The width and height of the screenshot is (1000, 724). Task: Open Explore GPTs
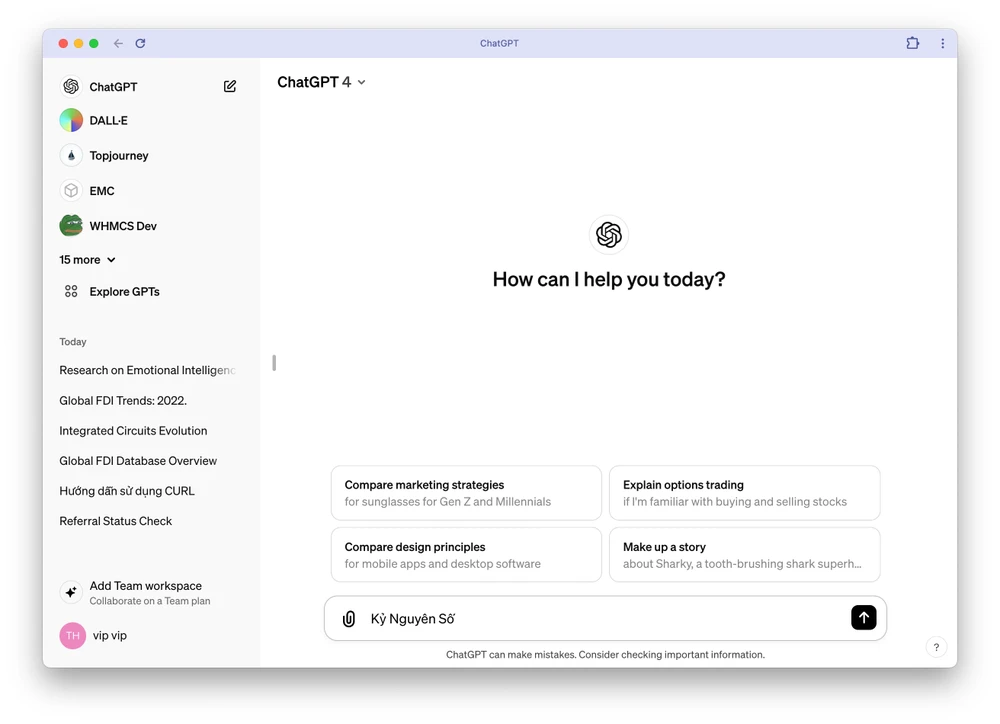pyautogui.click(x=124, y=292)
